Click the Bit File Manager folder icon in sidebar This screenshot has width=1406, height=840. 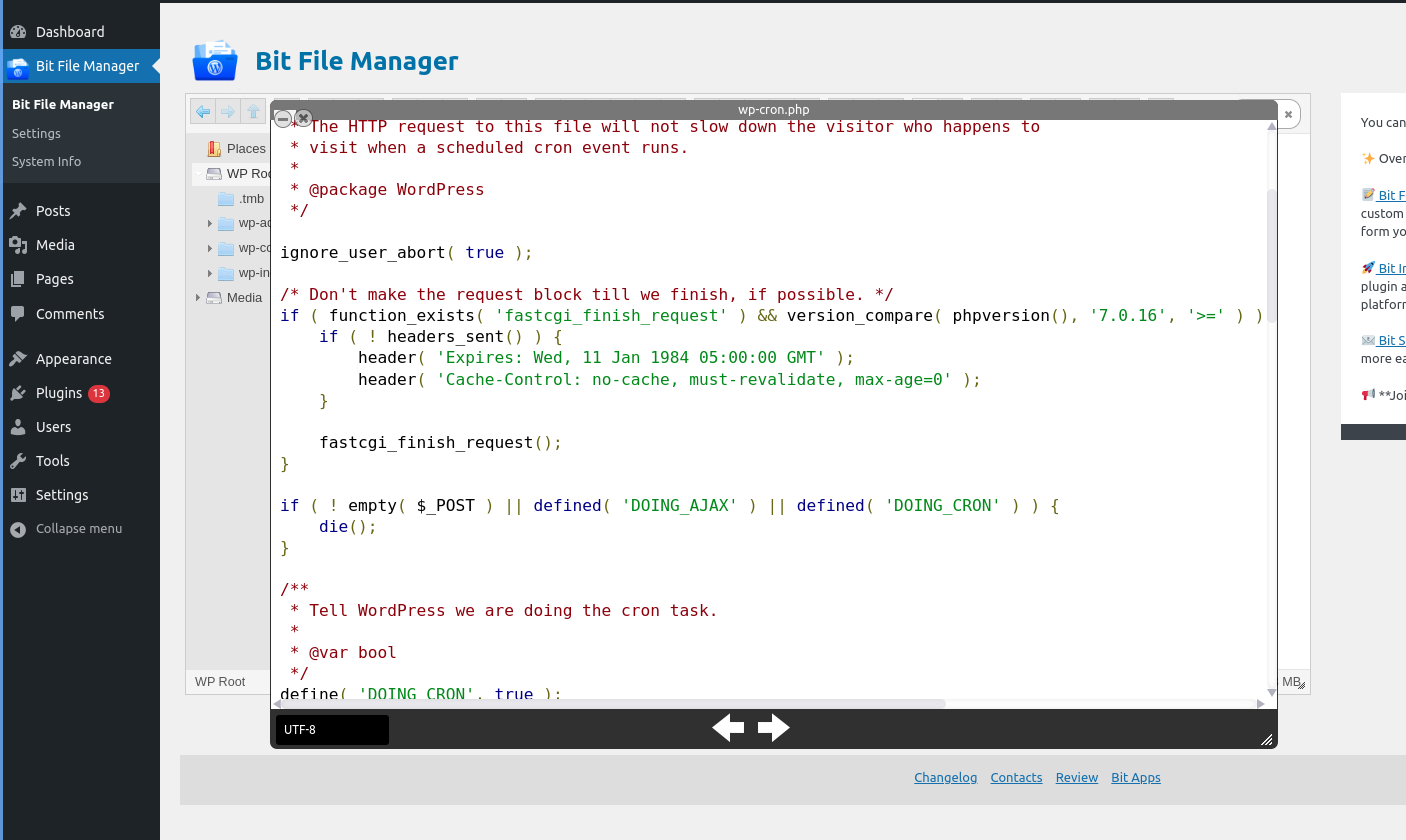[x=18, y=67]
